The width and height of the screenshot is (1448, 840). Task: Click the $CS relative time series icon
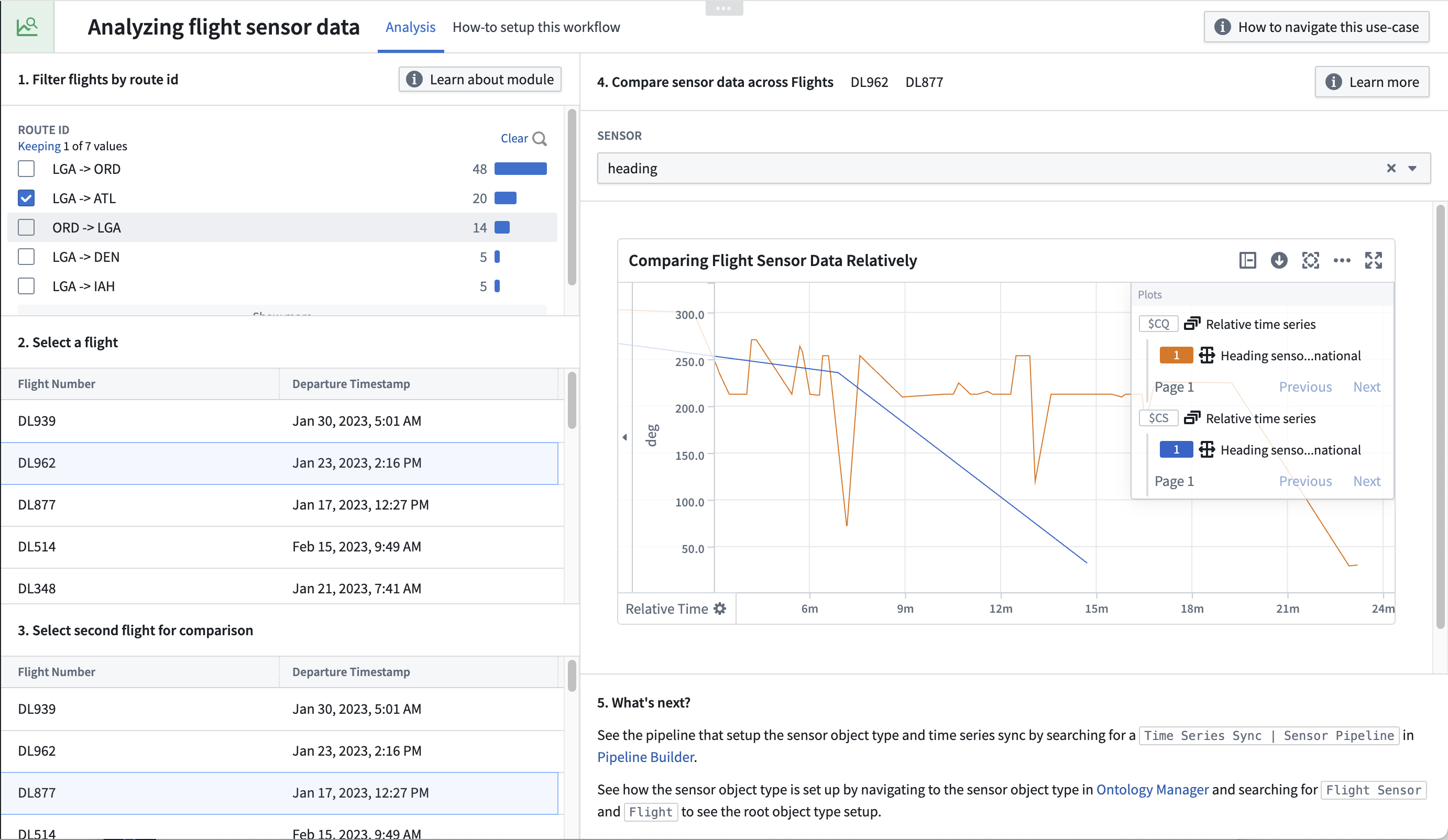pos(1192,418)
